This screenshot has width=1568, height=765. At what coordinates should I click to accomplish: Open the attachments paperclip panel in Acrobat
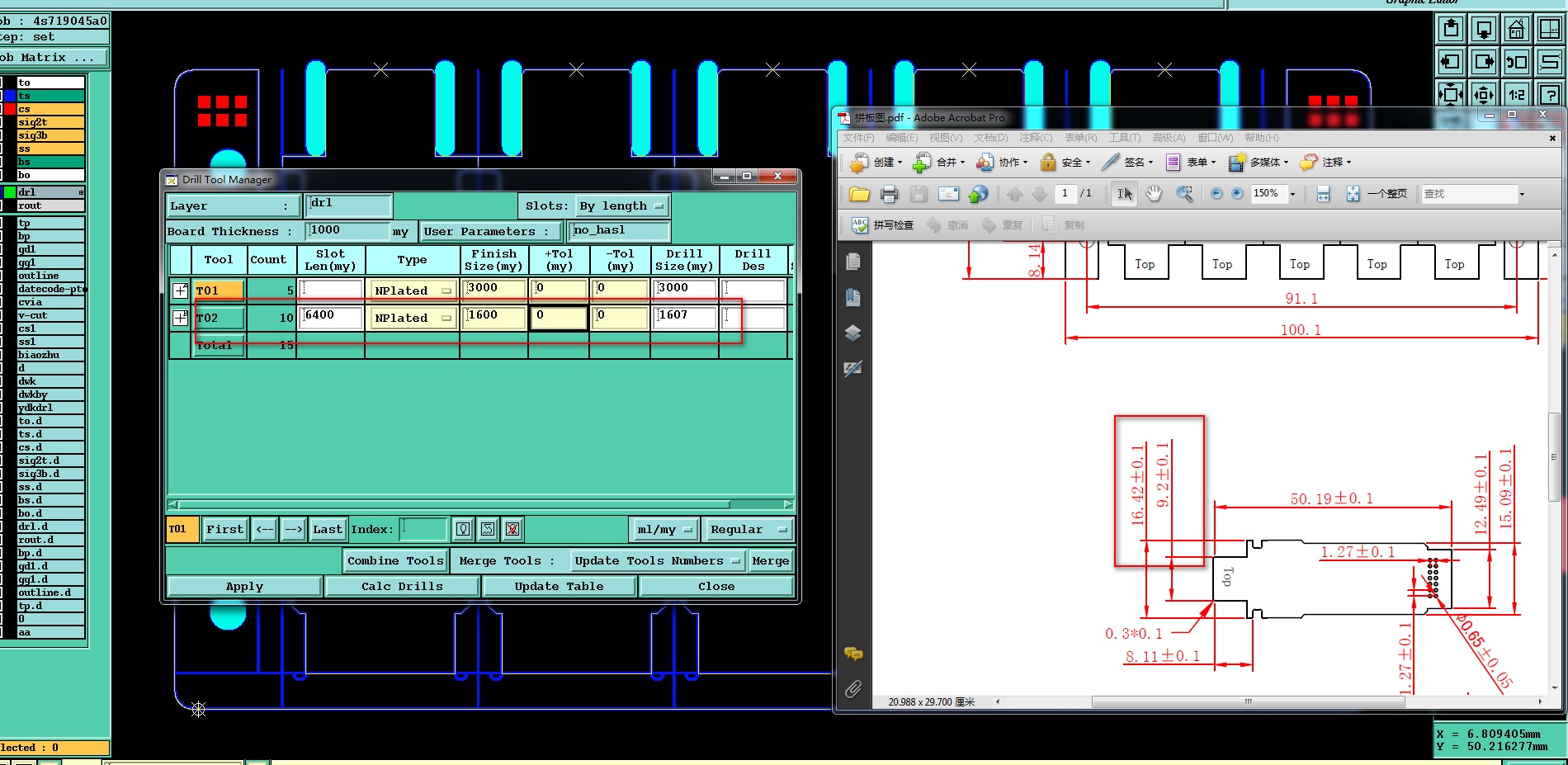853,688
